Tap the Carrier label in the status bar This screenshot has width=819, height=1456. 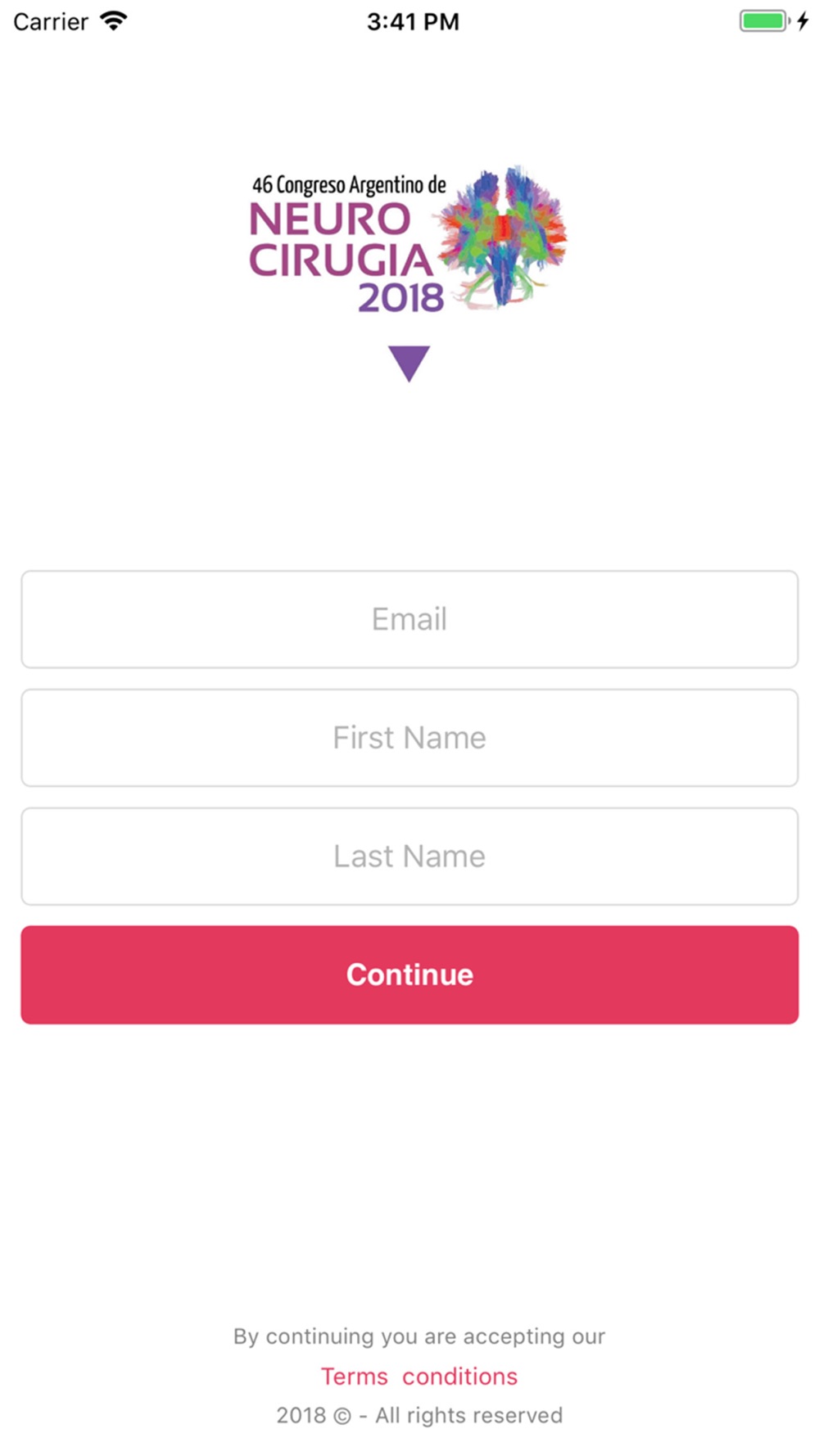pyautogui.click(x=51, y=21)
